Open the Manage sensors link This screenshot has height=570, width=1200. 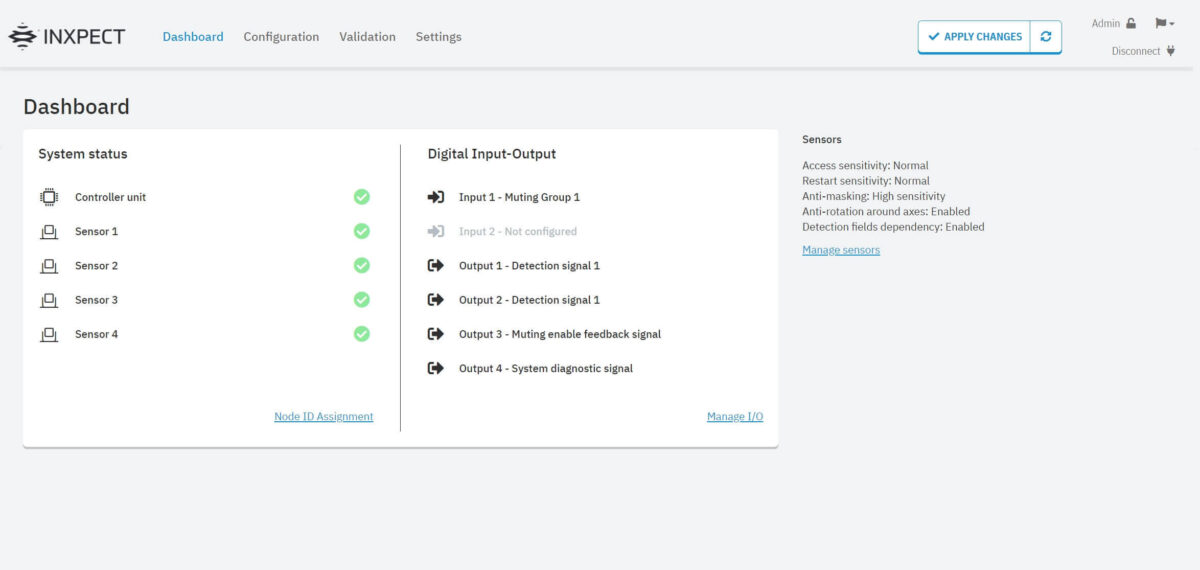click(x=841, y=250)
